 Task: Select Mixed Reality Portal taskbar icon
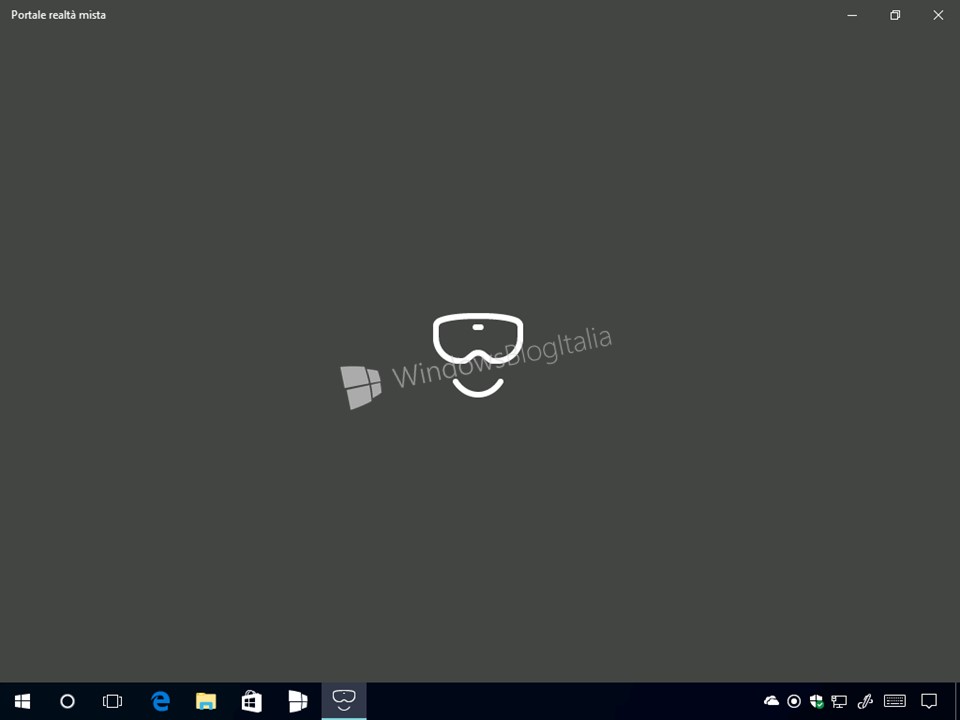344,701
